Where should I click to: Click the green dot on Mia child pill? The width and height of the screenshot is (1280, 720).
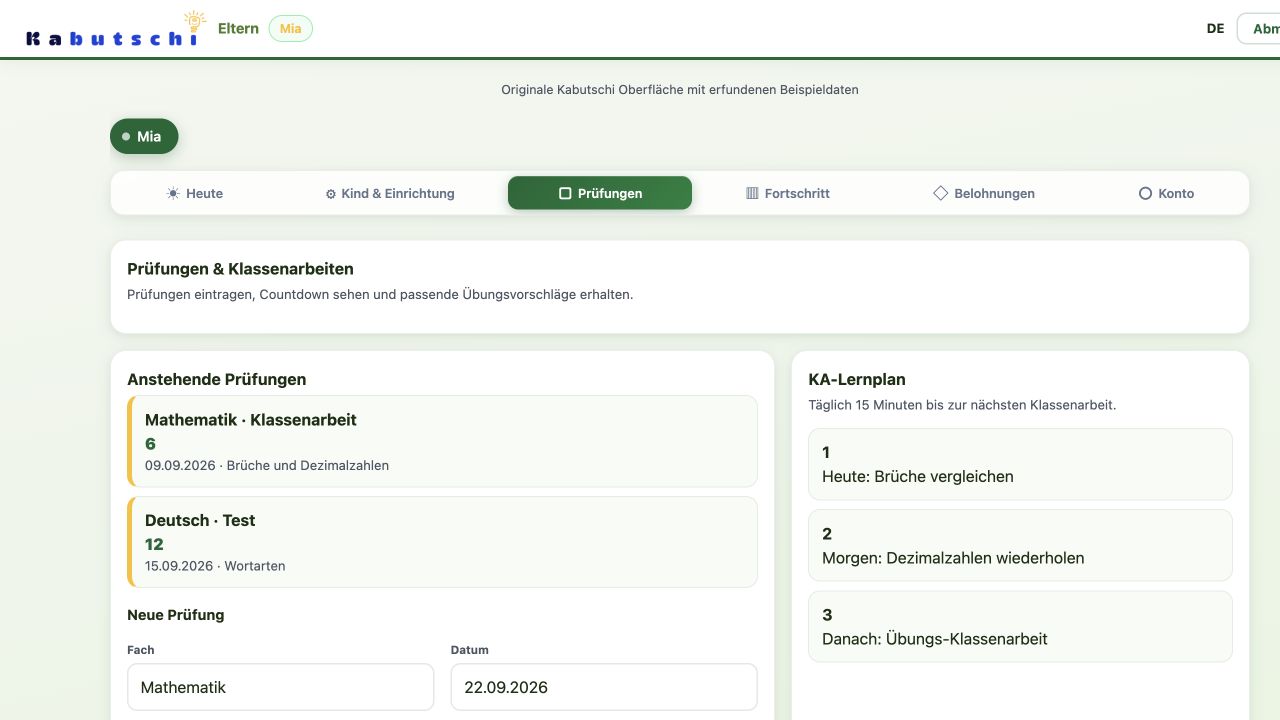[126, 137]
